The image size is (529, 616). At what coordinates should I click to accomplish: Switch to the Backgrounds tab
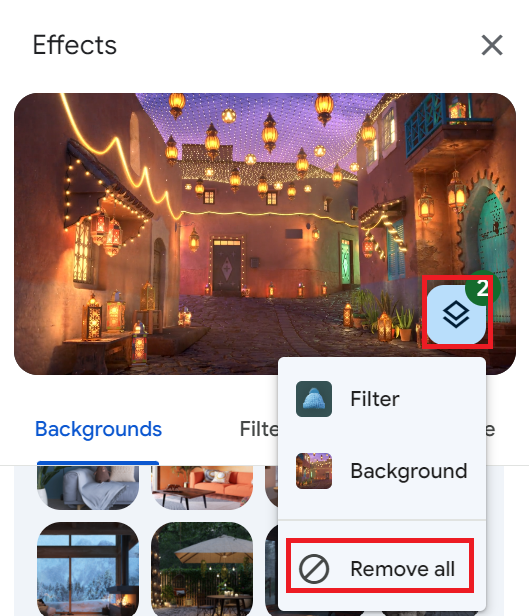98,429
